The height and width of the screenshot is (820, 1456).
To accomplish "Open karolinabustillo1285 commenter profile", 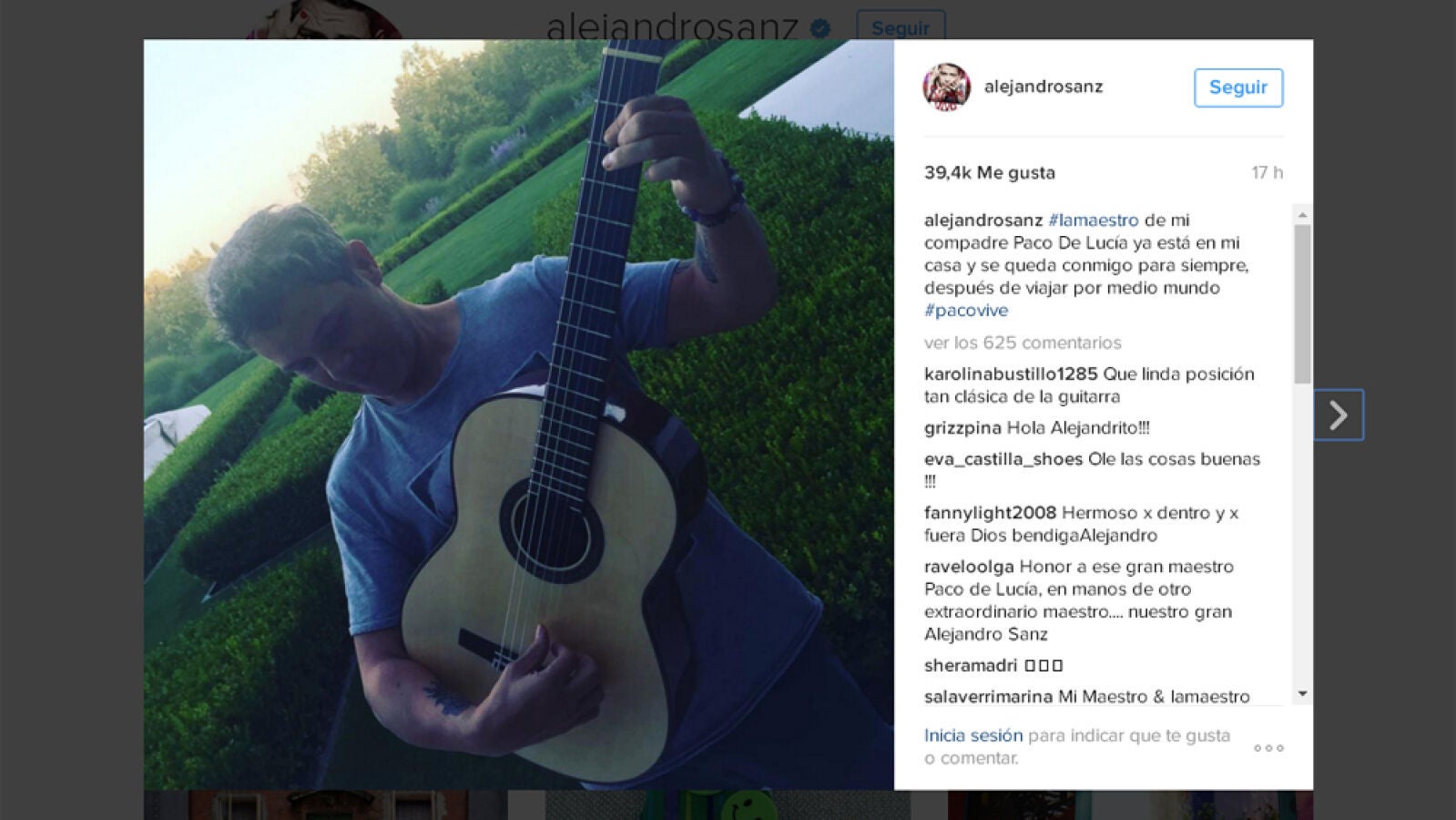I will pos(1011,374).
